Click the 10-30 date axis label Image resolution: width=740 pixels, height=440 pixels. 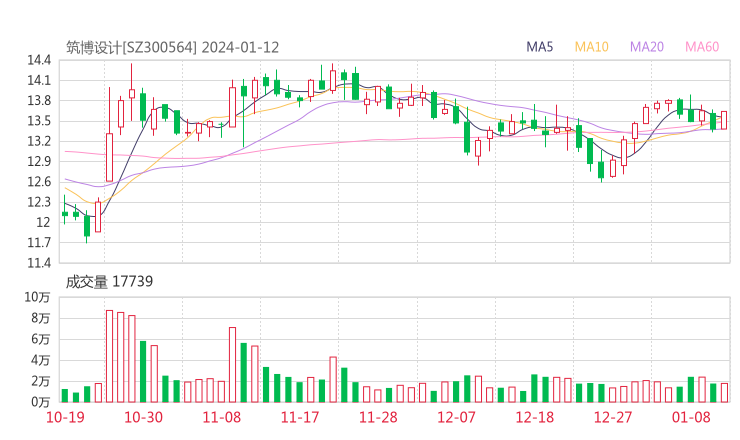coord(143,417)
